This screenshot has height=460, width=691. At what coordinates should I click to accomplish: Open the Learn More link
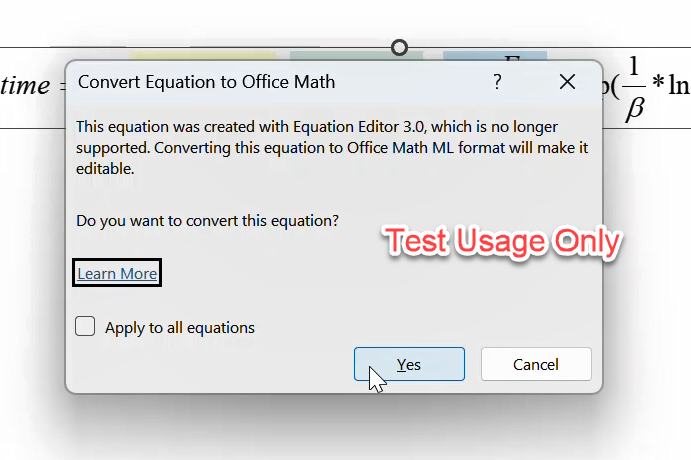(x=117, y=274)
